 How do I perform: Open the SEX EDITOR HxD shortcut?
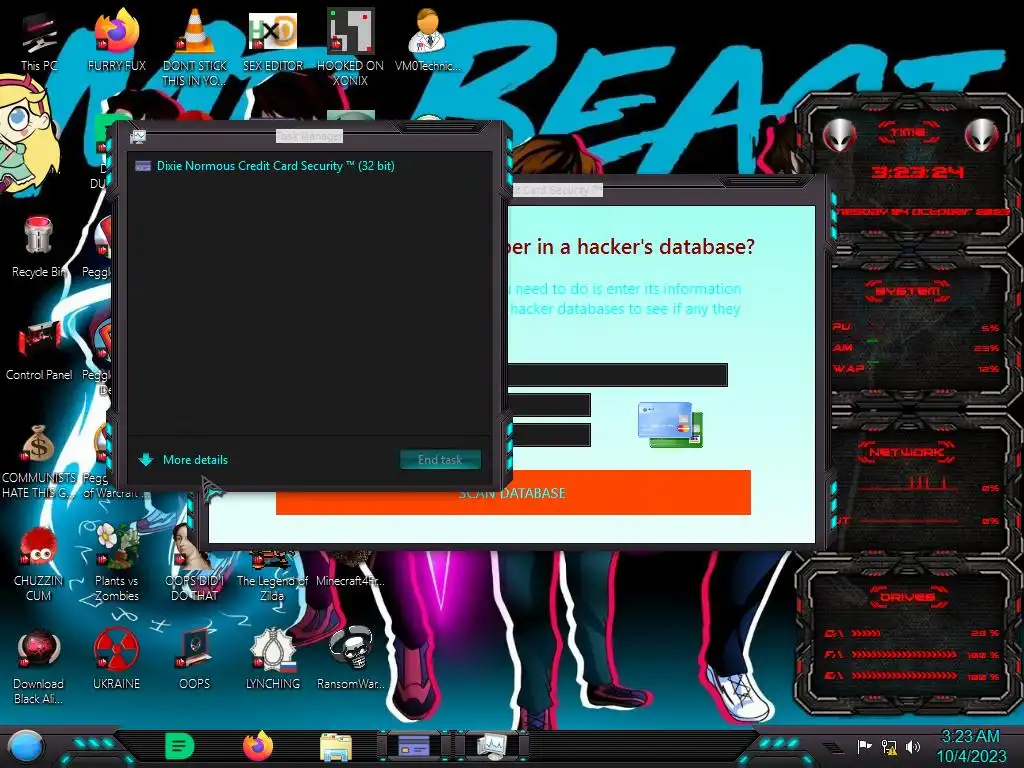tap(273, 42)
